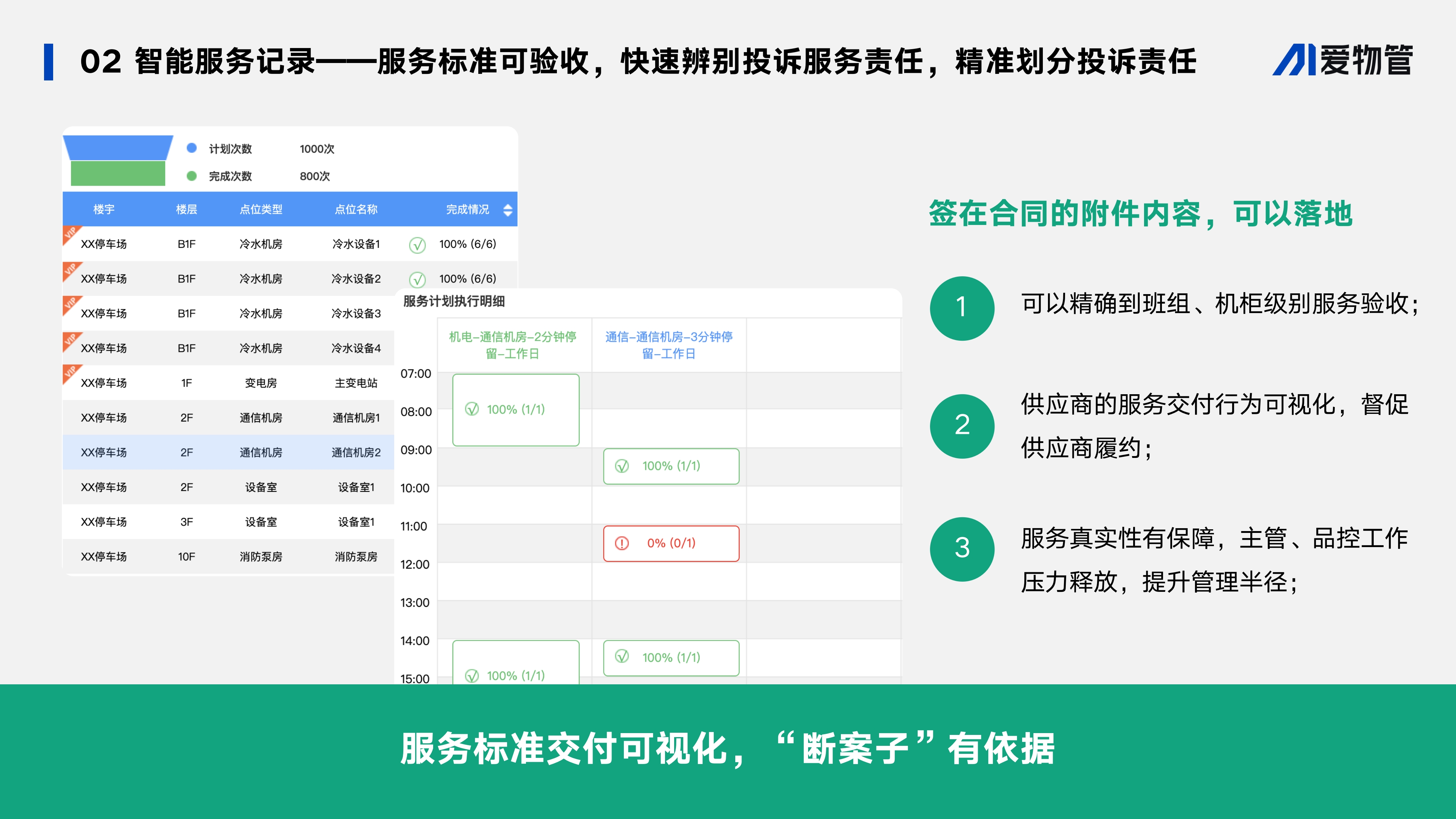Viewport: 1456px width, 819px height.
Task: Click 100% (6/6) on the 冷水设备2 row
Action: (467, 279)
